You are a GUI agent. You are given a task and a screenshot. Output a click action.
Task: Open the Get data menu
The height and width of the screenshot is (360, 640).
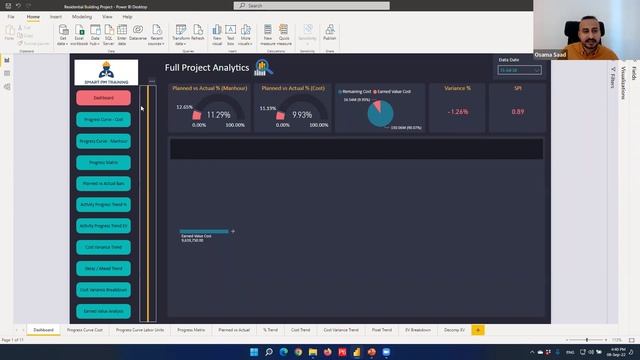tap(63, 35)
